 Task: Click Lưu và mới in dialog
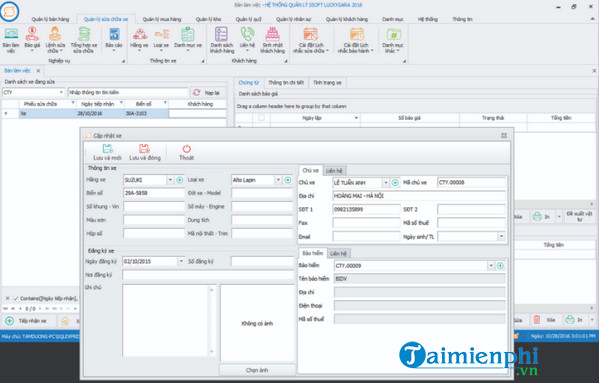click(107, 152)
